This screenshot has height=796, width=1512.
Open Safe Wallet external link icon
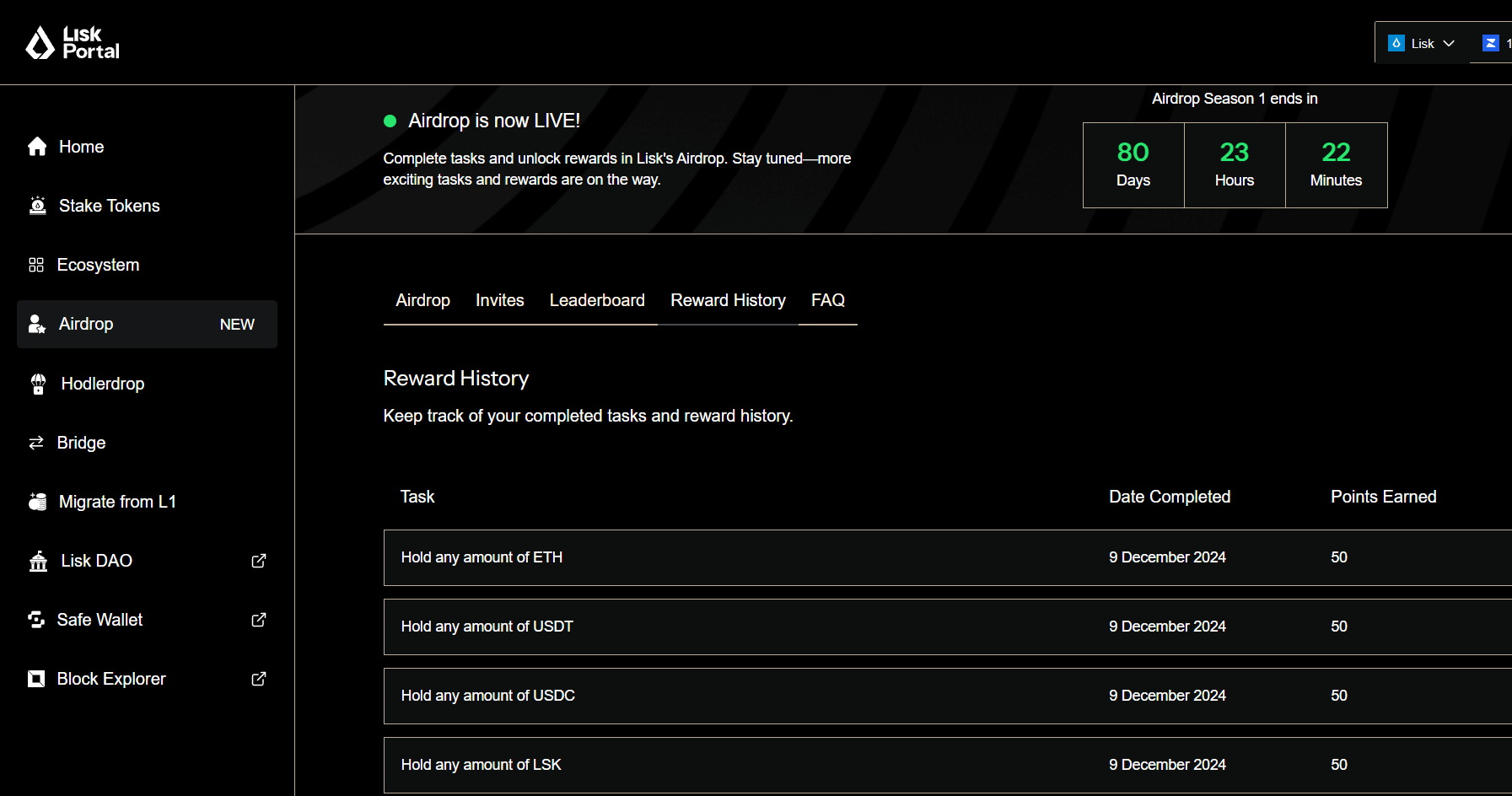(x=259, y=620)
